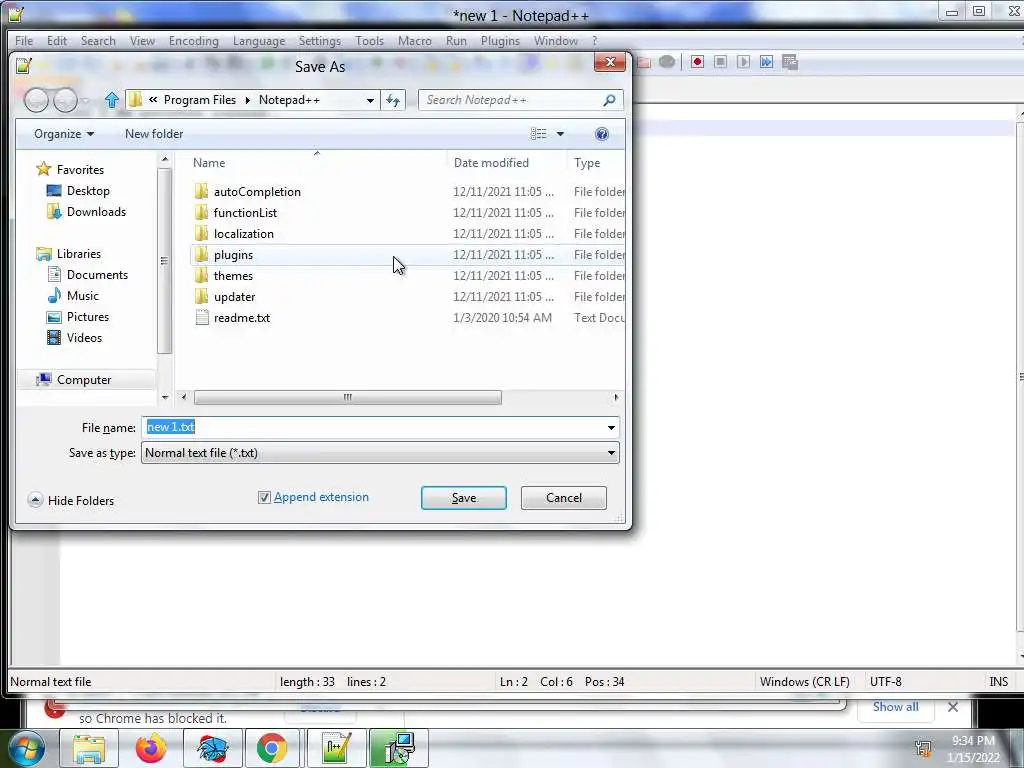Click the Stop Recording macro icon

[x=720, y=62]
